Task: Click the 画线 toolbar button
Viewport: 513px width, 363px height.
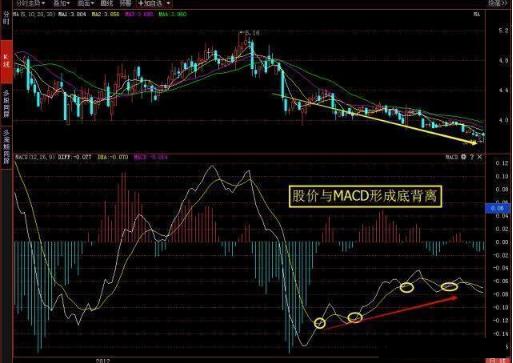Action: (x=106, y=3)
